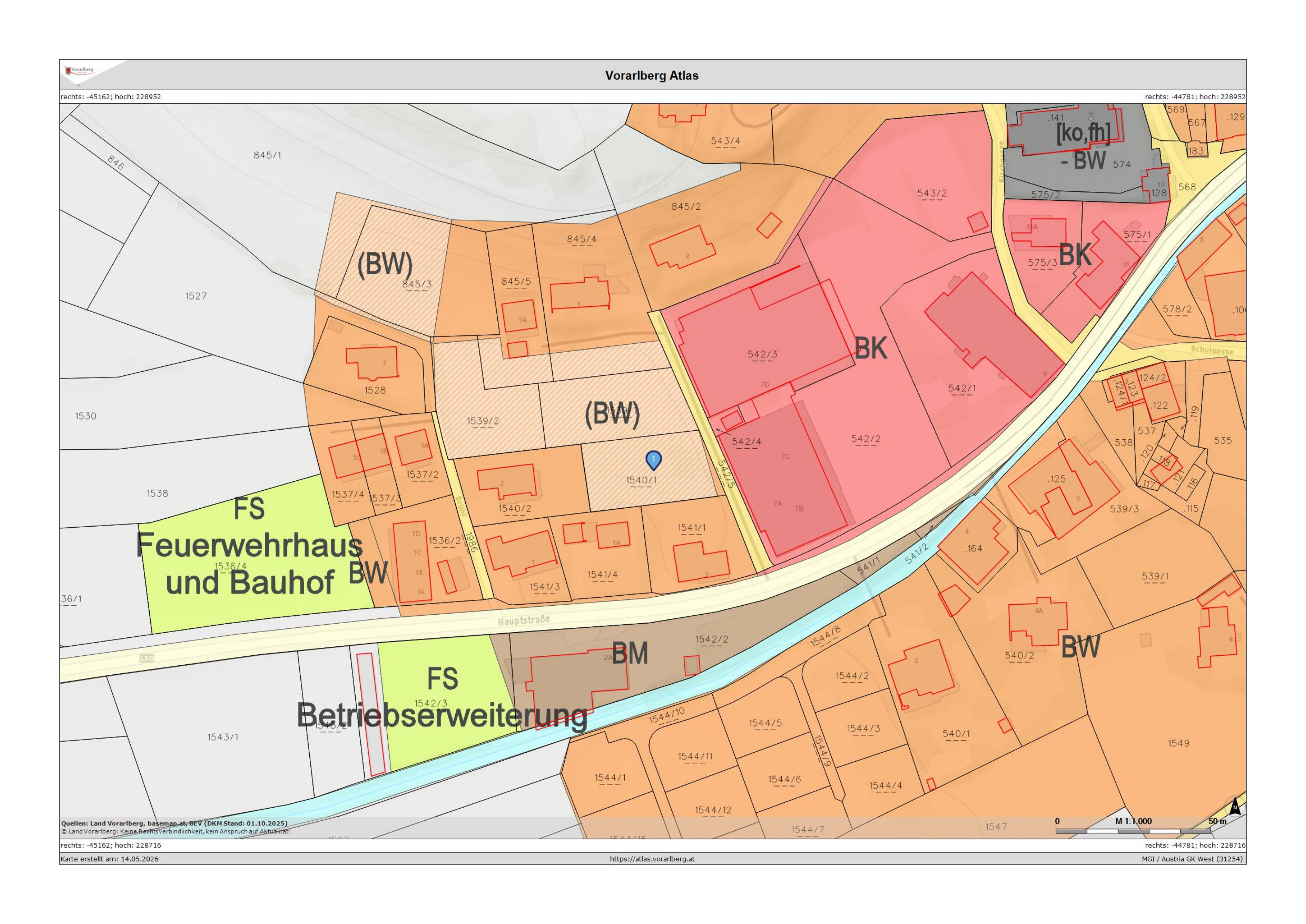Click parcel number 845/3
The height and width of the screenshot is (924, 1306).
point(417,284)
